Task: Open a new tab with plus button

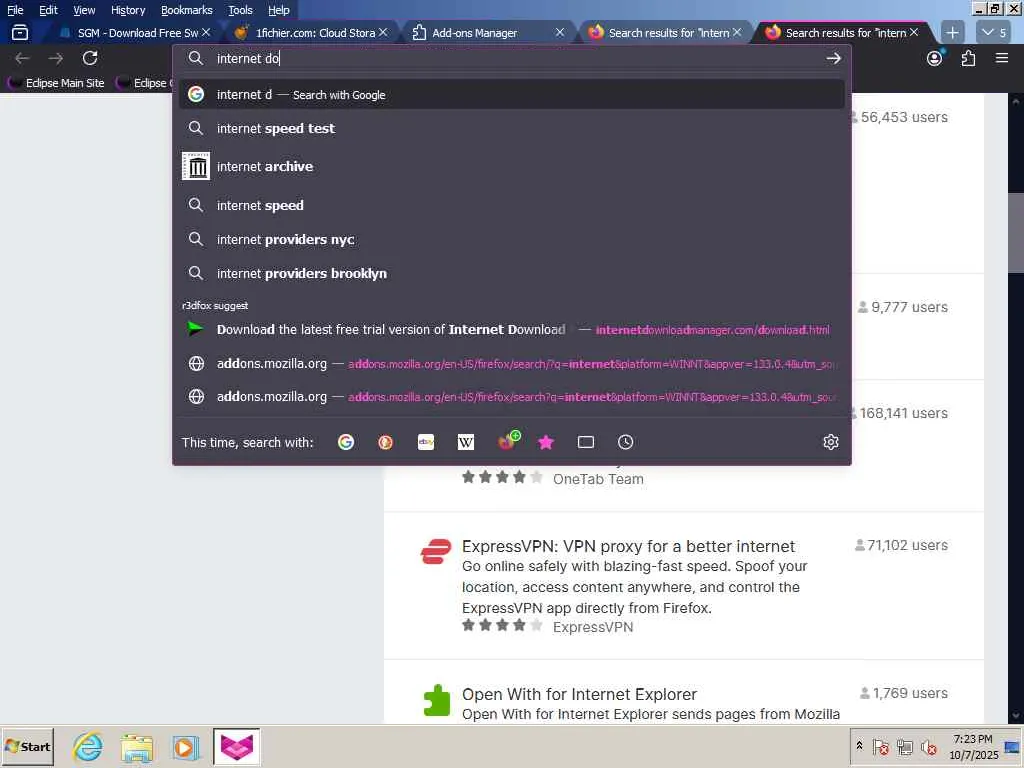Action: click(x=952, y=32)
